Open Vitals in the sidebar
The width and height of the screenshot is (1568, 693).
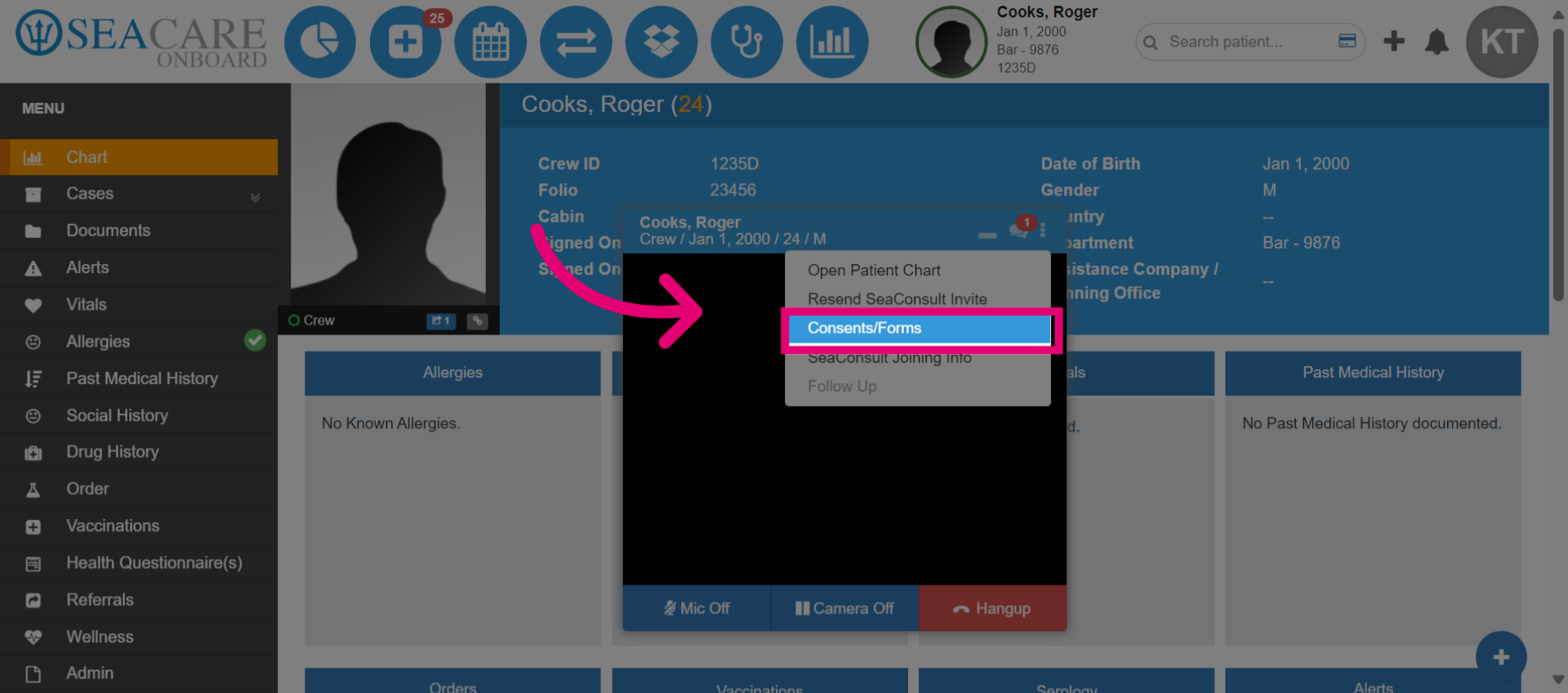[x=139, y=304]
